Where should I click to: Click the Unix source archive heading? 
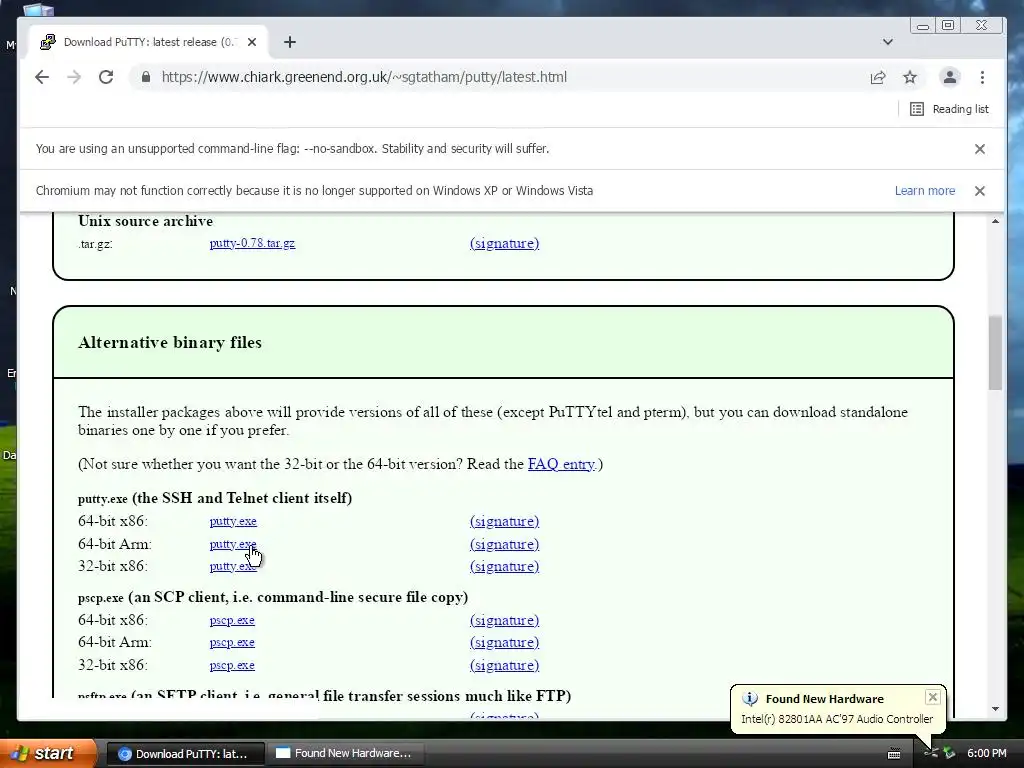(146, 221)
